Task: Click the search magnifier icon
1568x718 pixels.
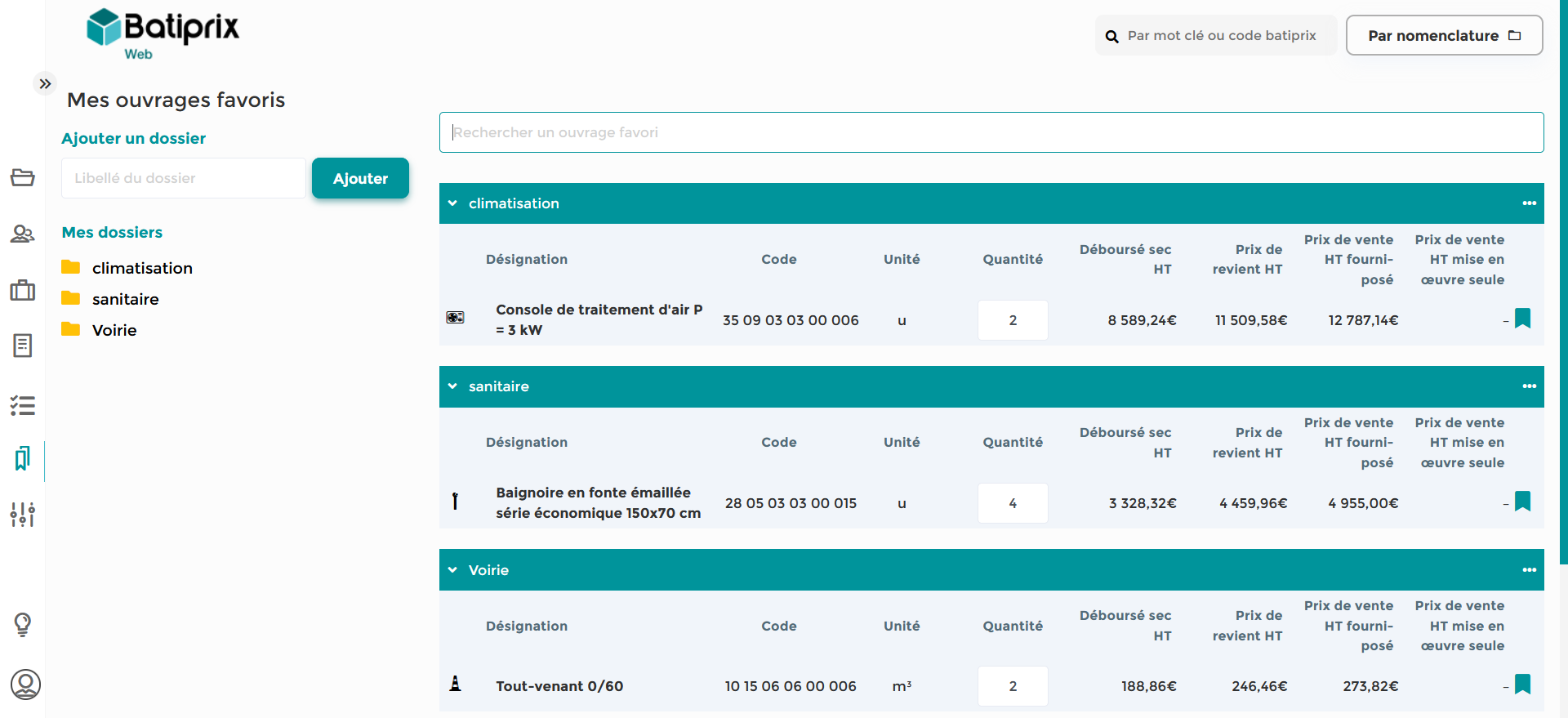Action: [x=1111, y=36]
